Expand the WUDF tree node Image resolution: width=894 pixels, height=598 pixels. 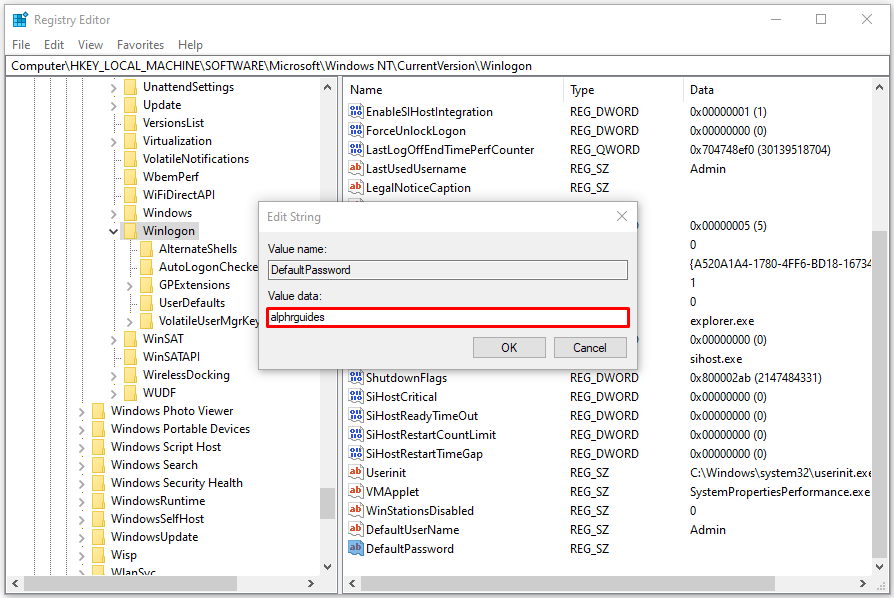click(113, 393)
